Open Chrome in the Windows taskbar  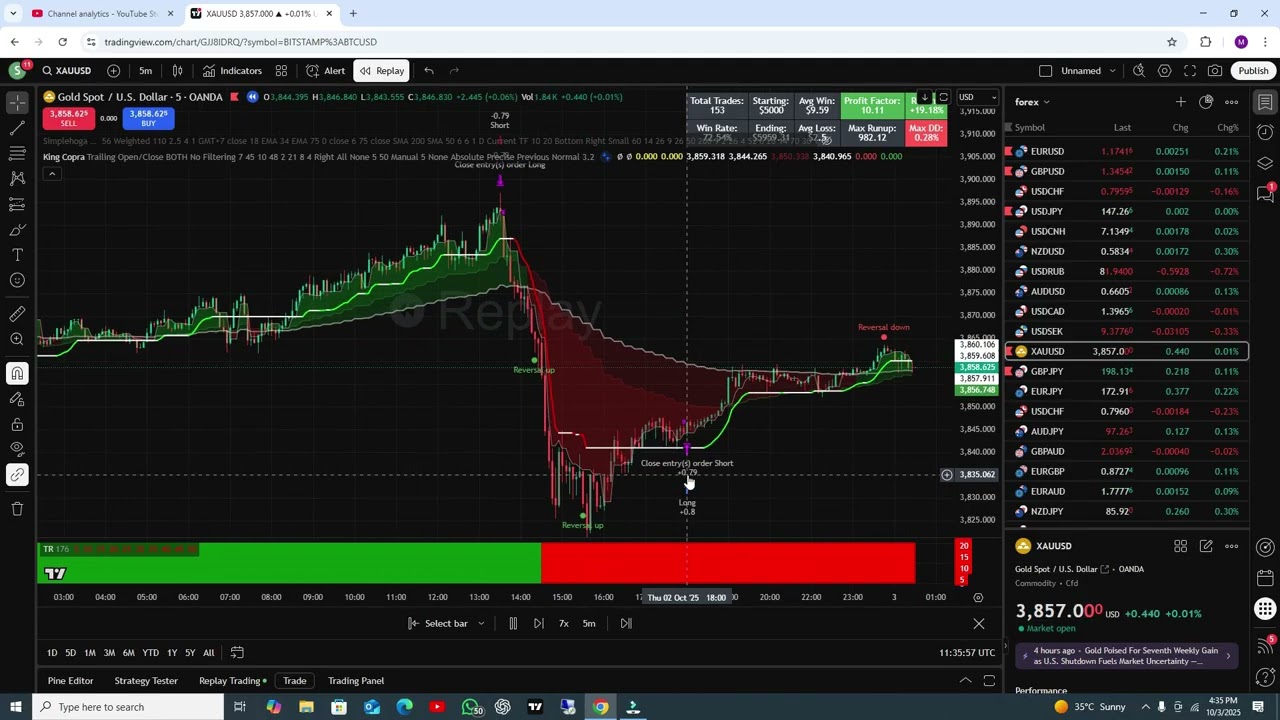(600, 707)
